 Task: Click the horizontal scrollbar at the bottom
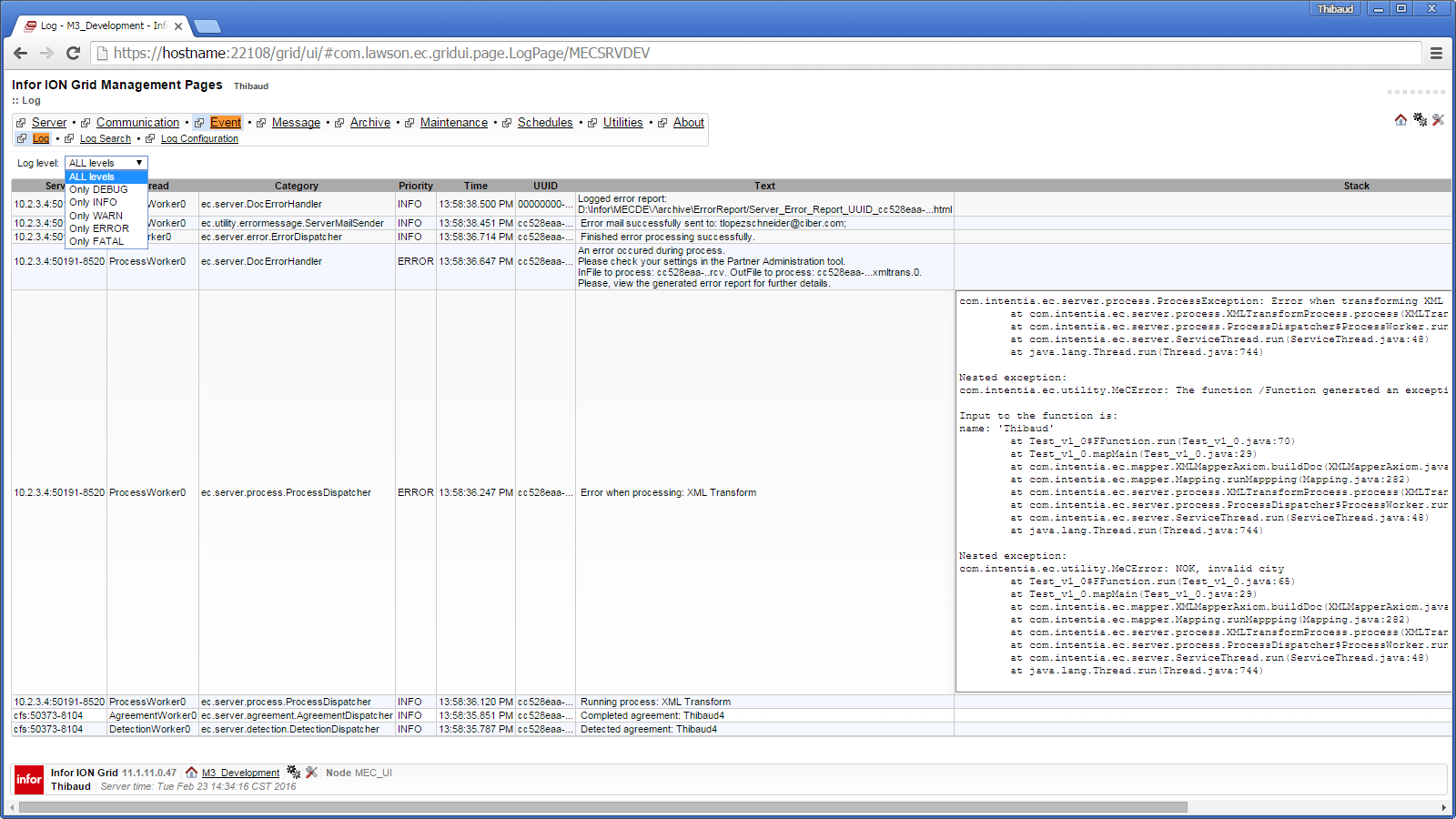(601, 807)
